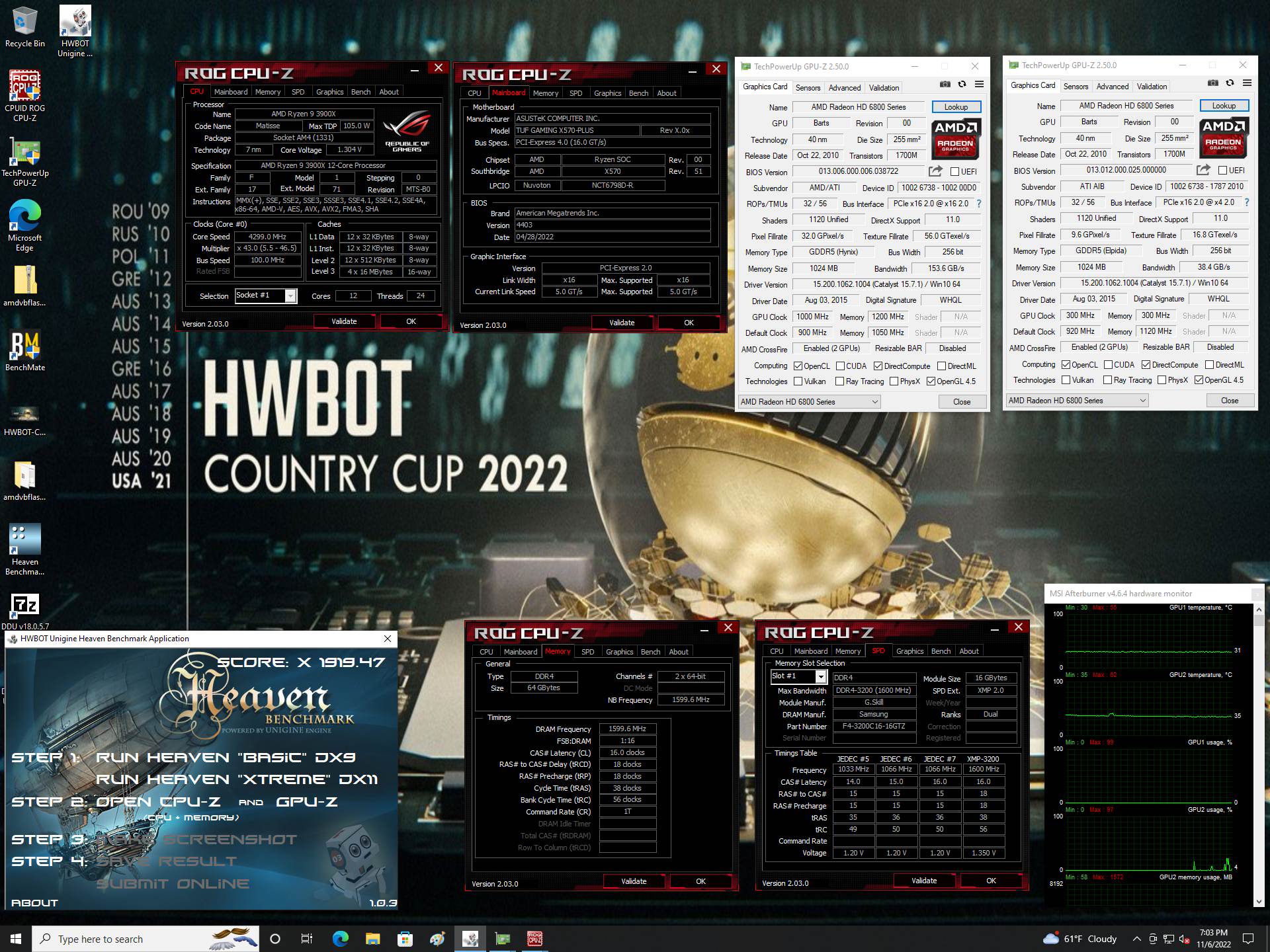Image resolution: width=1270 pixels, height=952 pixels.
Task: Open the Recycle Bin desktop icon
Action: coord(25,27)
